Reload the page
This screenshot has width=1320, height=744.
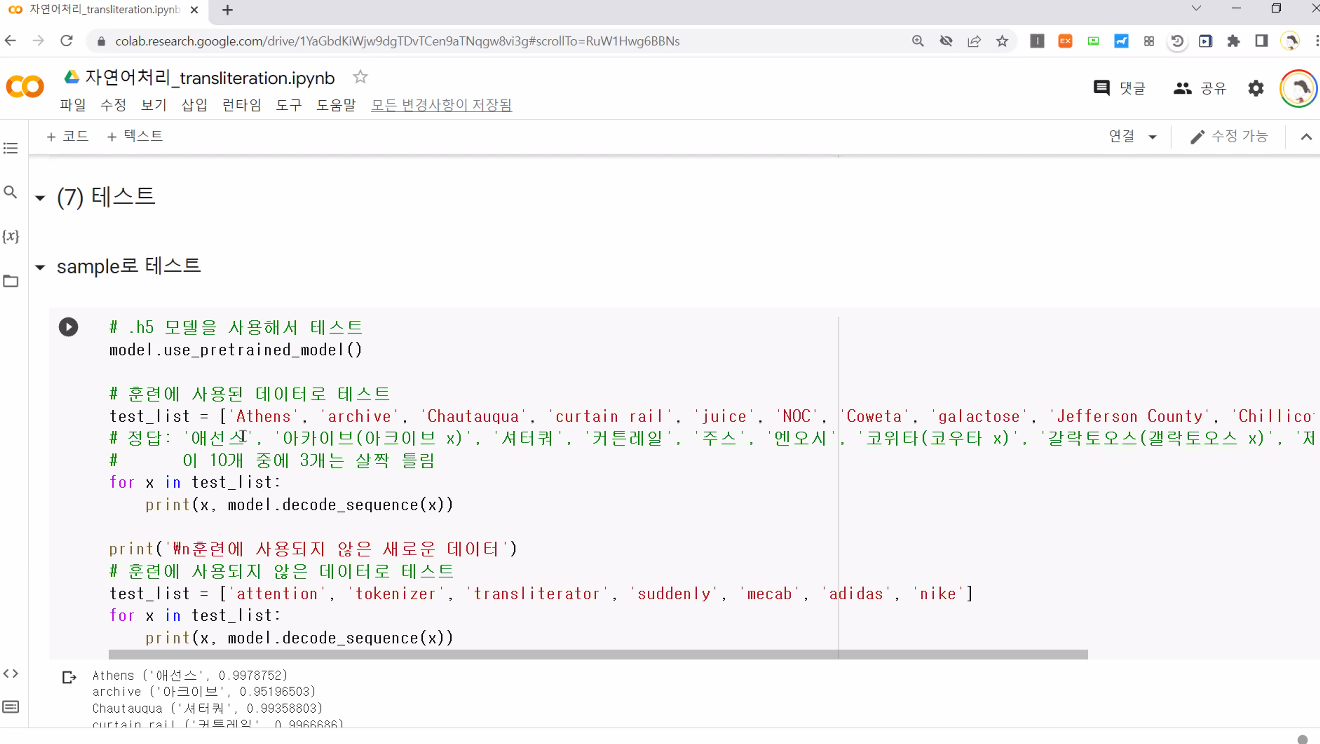[67, 41]
